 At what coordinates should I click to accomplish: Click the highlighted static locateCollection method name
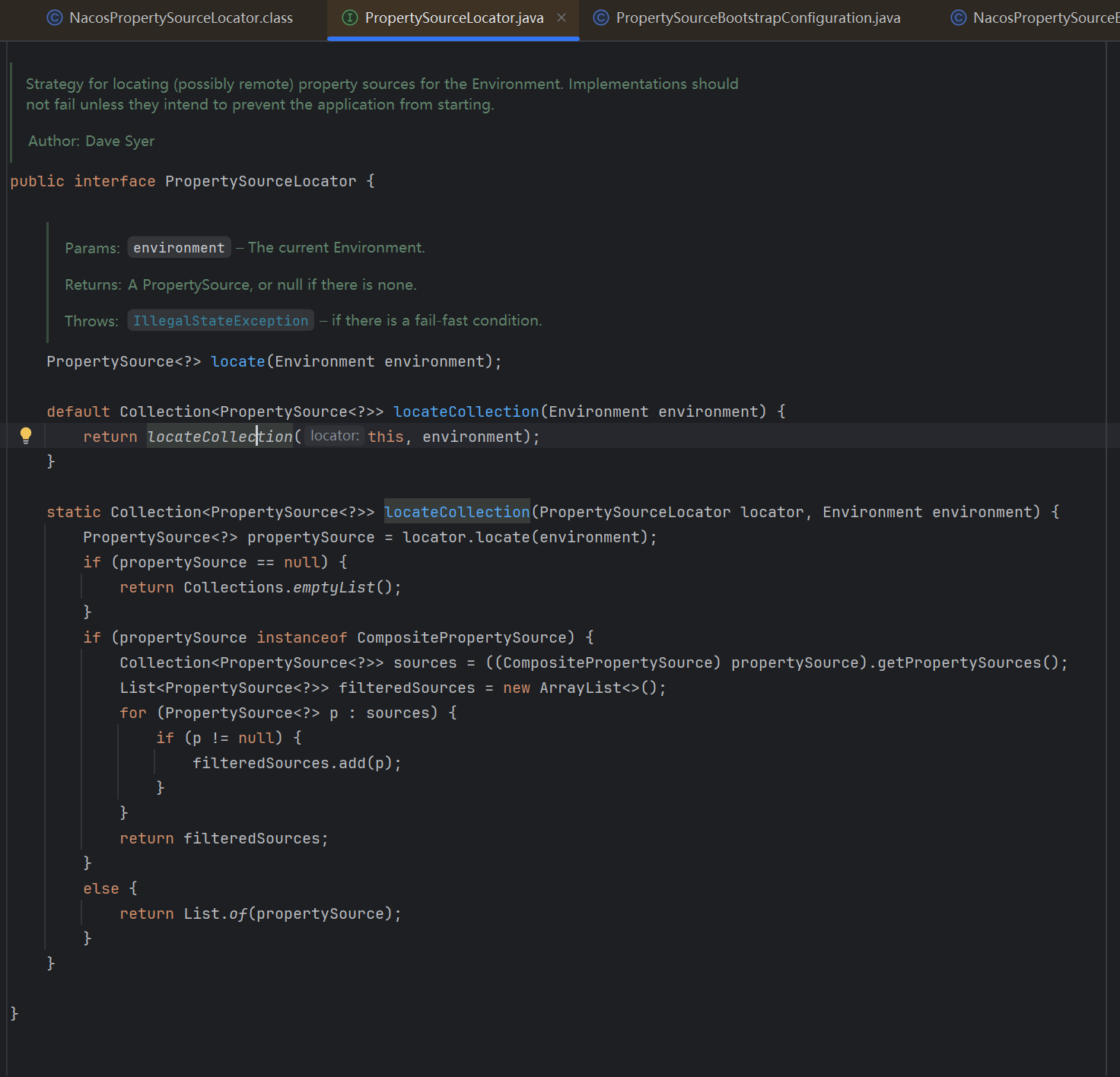point(457,512)
